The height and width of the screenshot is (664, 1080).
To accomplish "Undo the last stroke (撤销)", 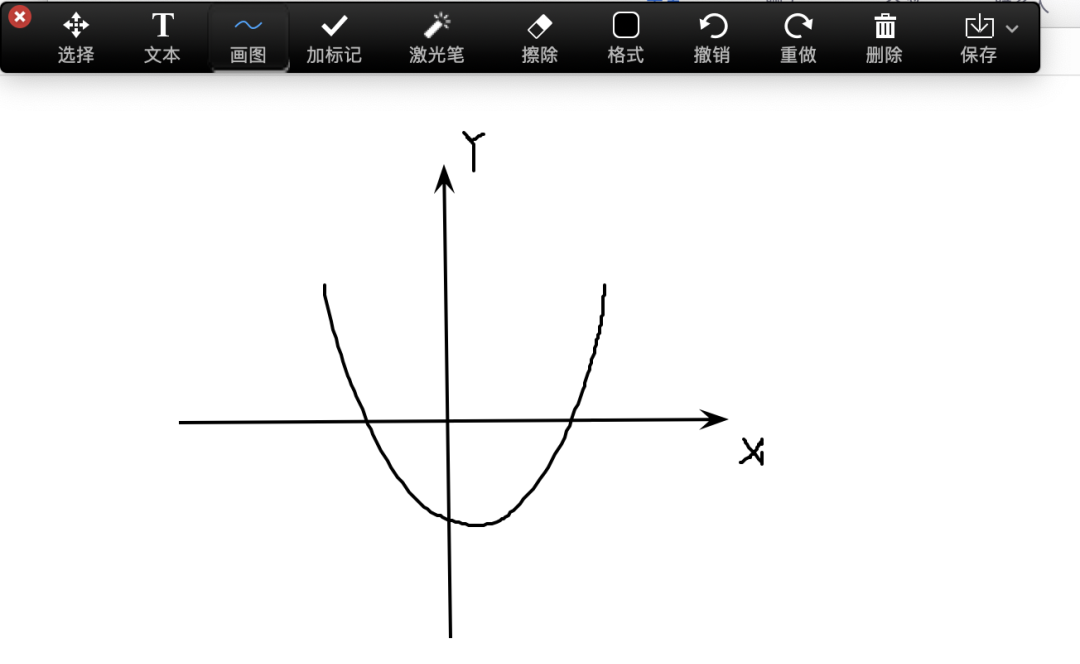I will (712, 37).
